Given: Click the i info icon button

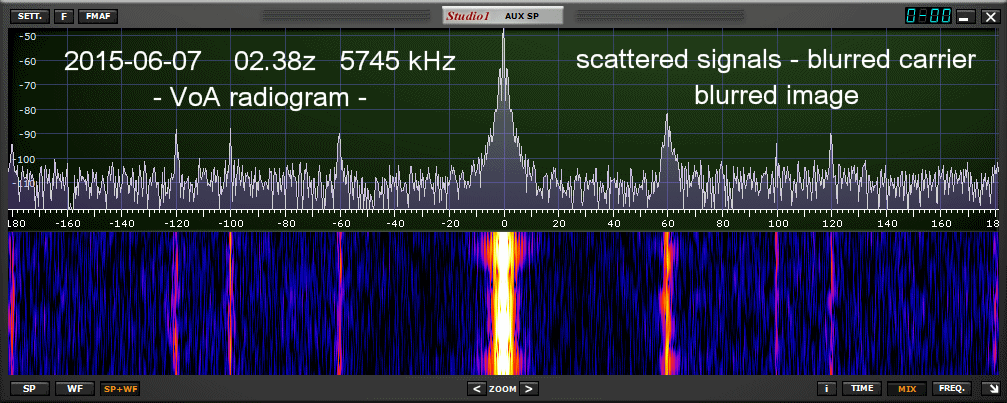Looking at the screenshot, I should click(827, 388).
